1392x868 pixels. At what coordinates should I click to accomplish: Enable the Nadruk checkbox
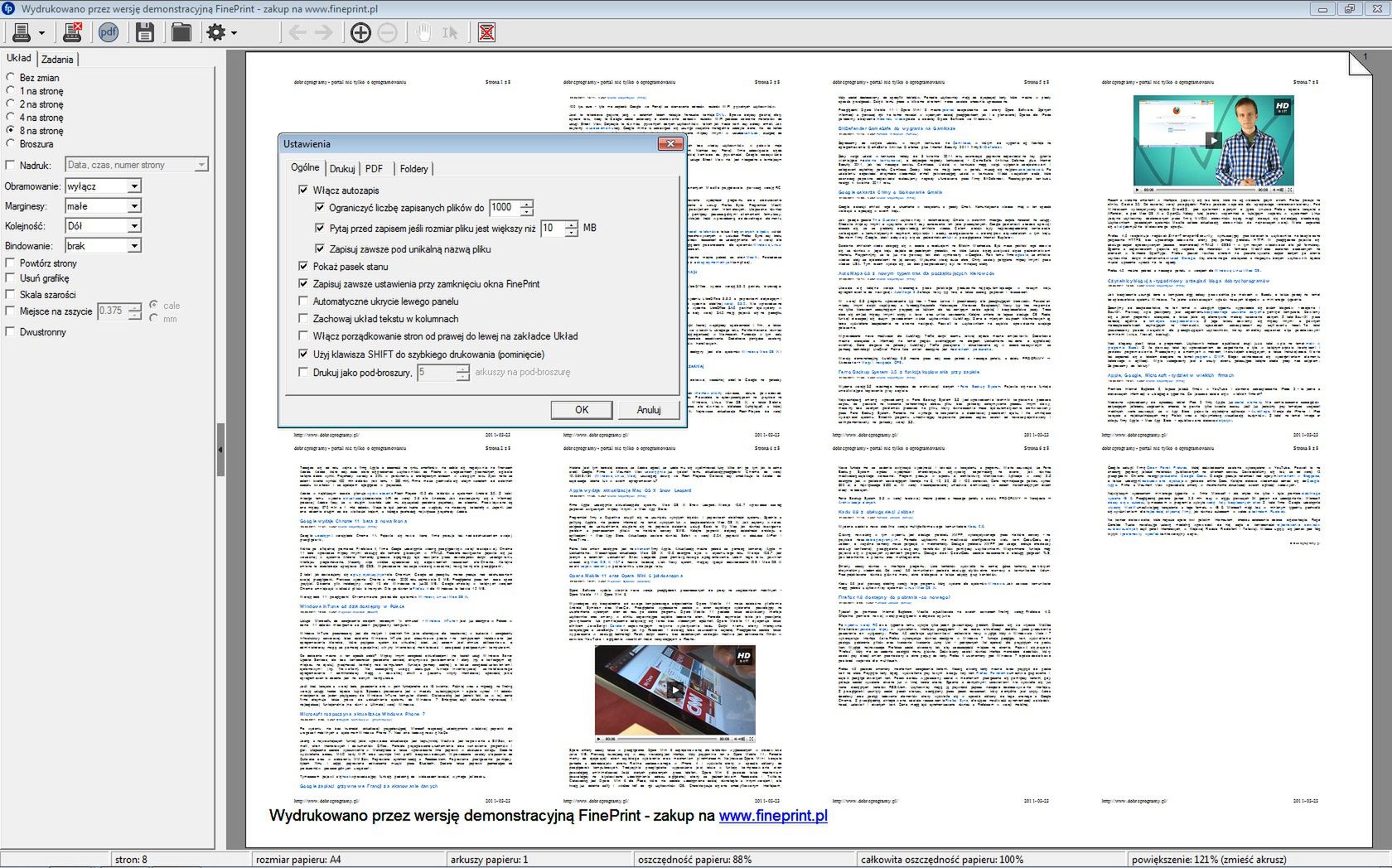click(x=11, y=165)
